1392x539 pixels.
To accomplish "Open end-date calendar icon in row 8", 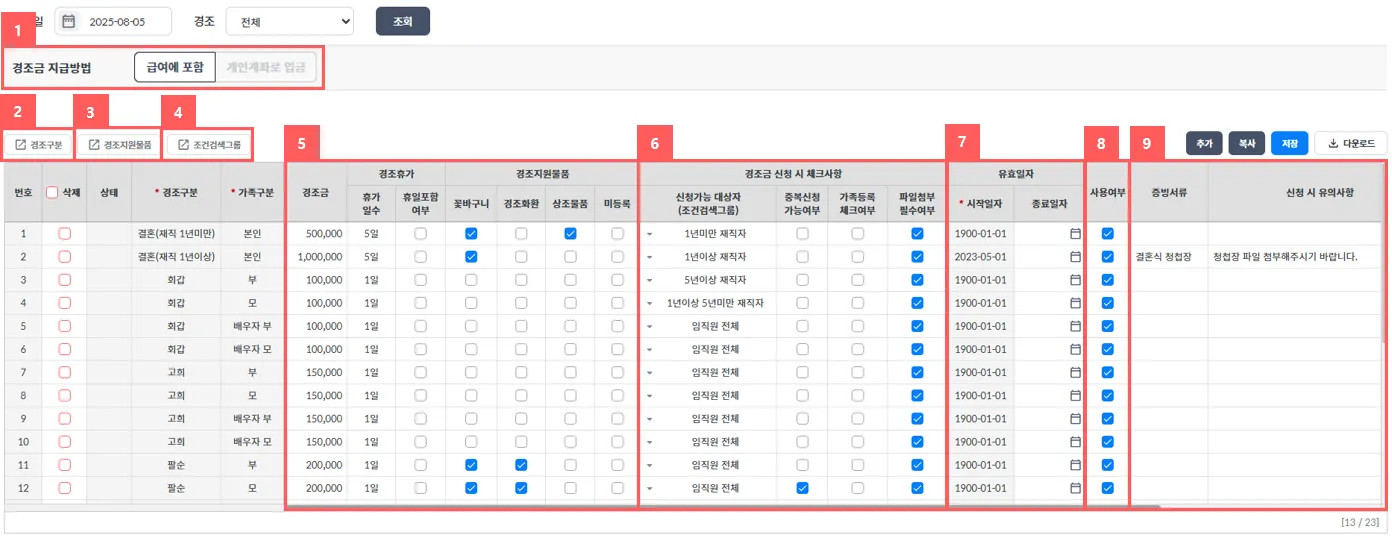I will tap(1076, 395).
